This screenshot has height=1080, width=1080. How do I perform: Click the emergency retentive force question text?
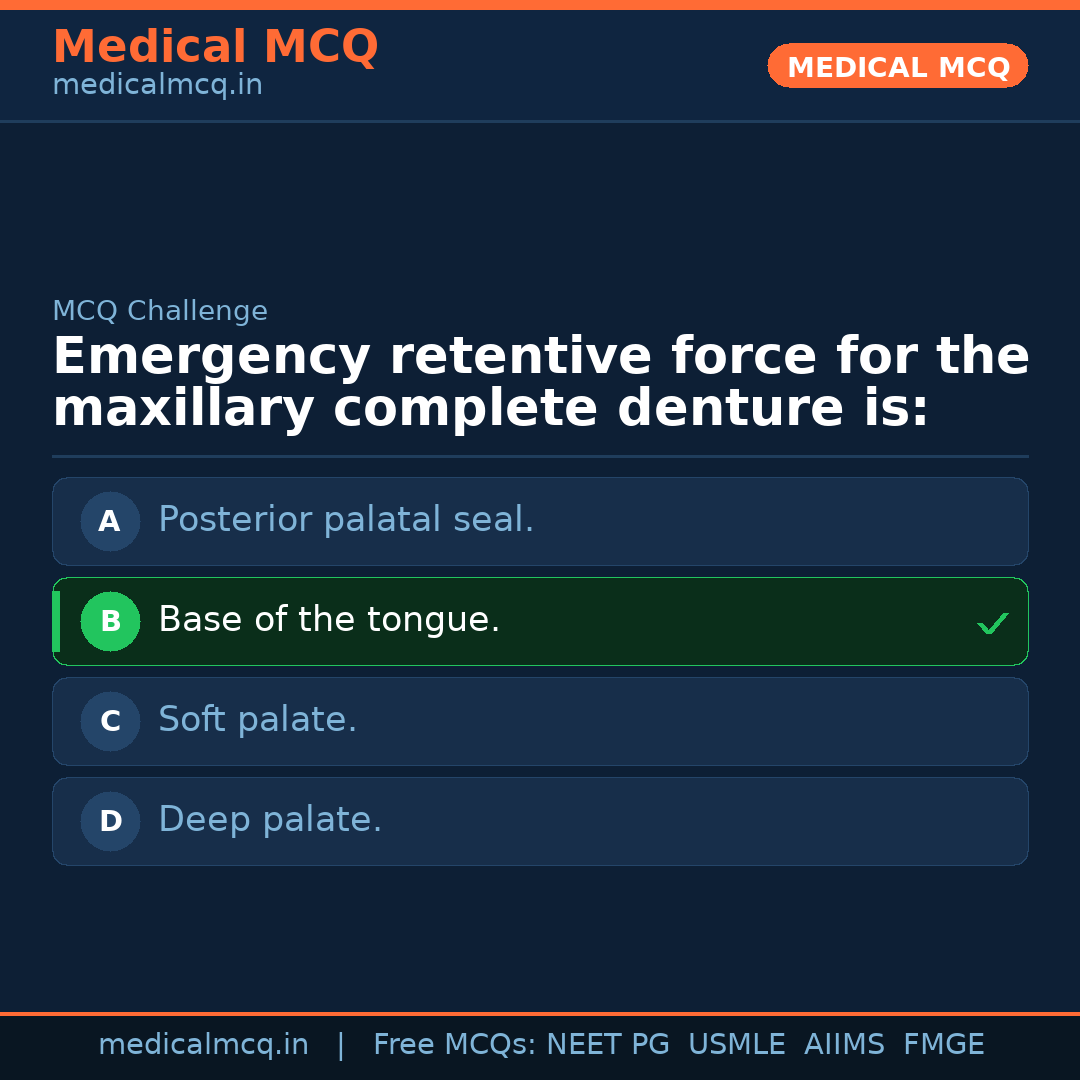[x=540, y=383]
